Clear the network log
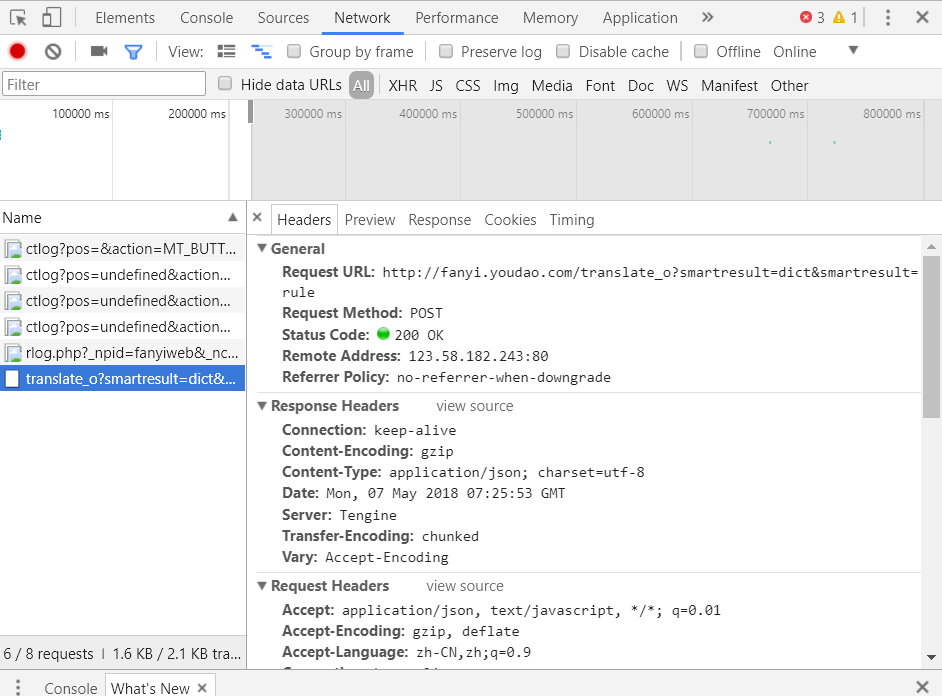The height and width of the screenshot is (696, 942). (53, 52)
